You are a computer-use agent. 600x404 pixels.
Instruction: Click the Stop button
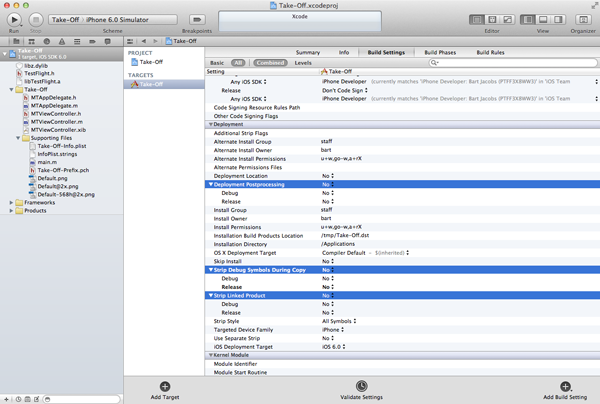click(36, 20)
